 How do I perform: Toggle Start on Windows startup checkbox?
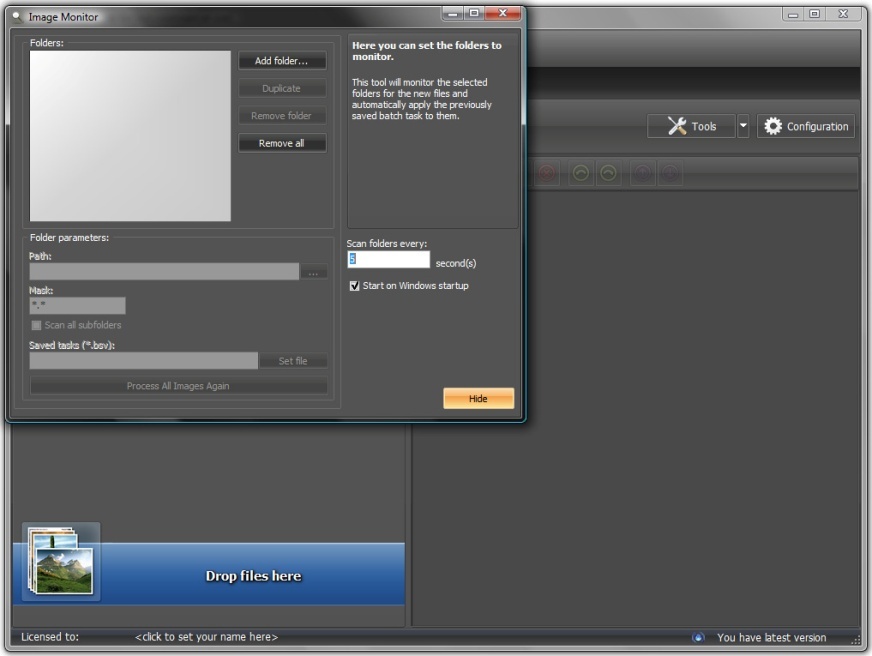[x=354, y=286]
